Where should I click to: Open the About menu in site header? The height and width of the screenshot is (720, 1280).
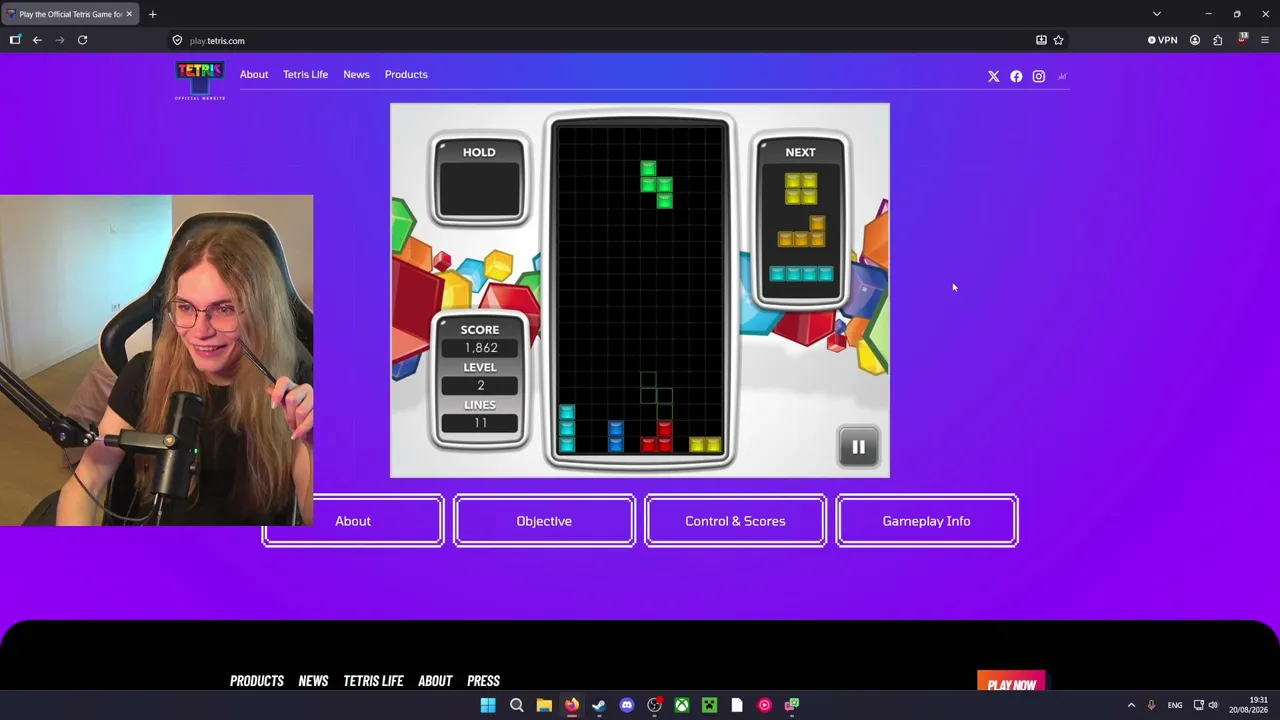tap(254, 74)
